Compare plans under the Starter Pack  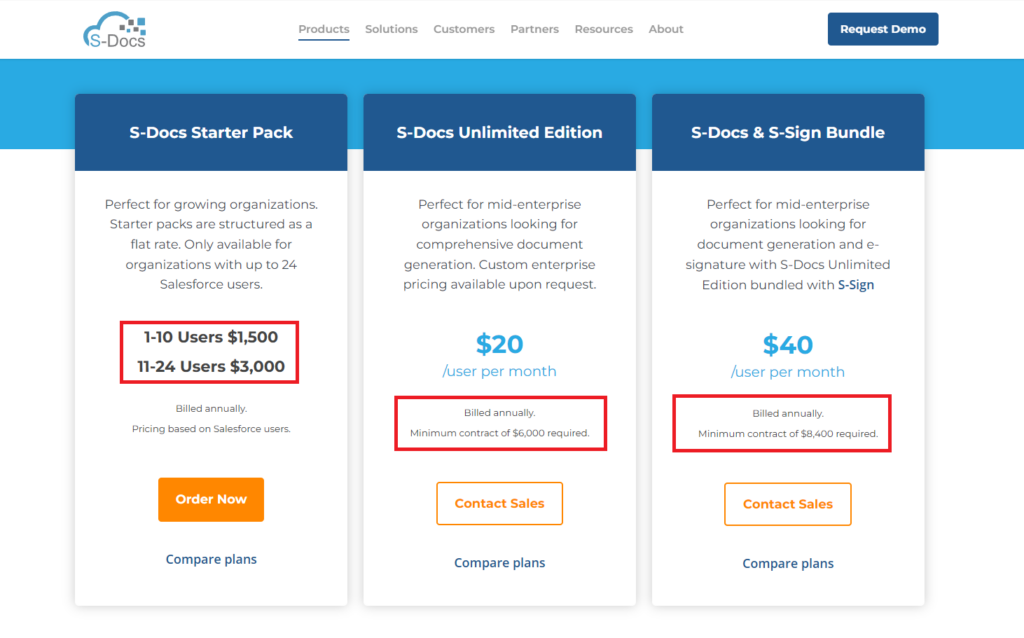coord(211,559)
